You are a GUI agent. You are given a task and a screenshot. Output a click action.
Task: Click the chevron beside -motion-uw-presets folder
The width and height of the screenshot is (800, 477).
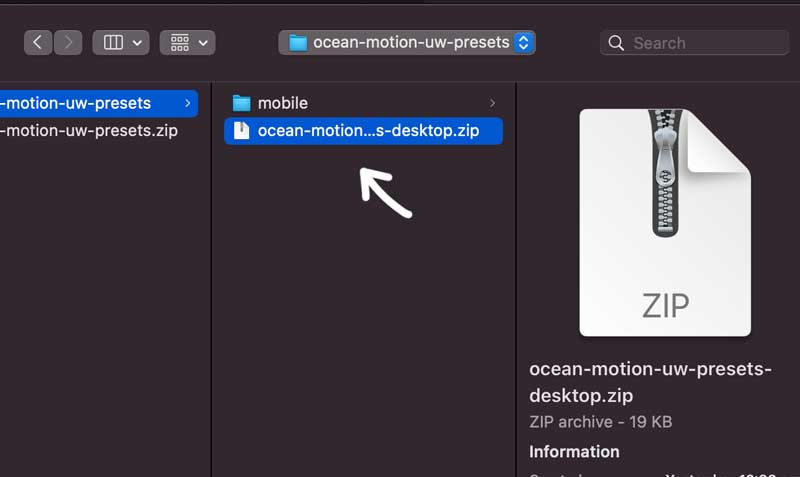187,103
